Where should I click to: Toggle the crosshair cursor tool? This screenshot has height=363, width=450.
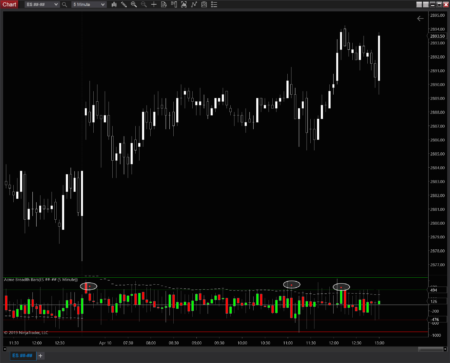154,4
